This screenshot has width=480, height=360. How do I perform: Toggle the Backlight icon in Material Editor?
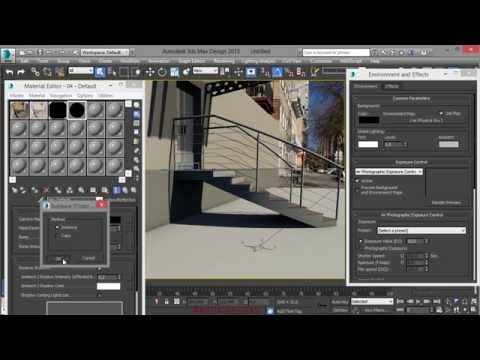pos(137,114)
